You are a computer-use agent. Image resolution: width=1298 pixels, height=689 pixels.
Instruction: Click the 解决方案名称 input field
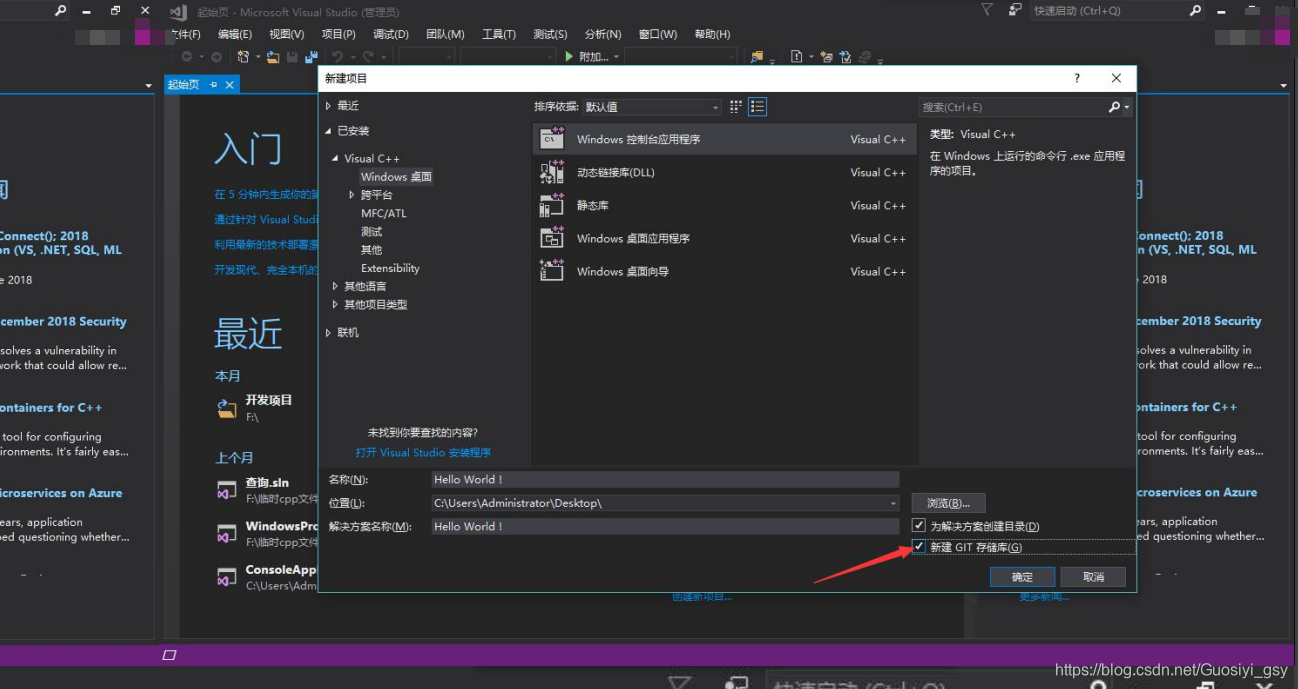pyautogui.click(x=665, y=526)
